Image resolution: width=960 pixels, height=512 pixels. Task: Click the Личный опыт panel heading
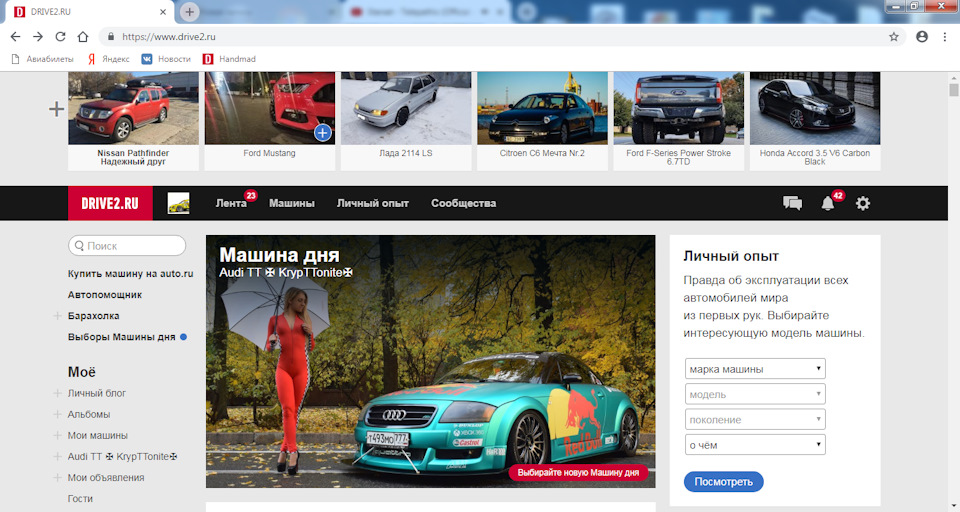(x=731, y=256)
